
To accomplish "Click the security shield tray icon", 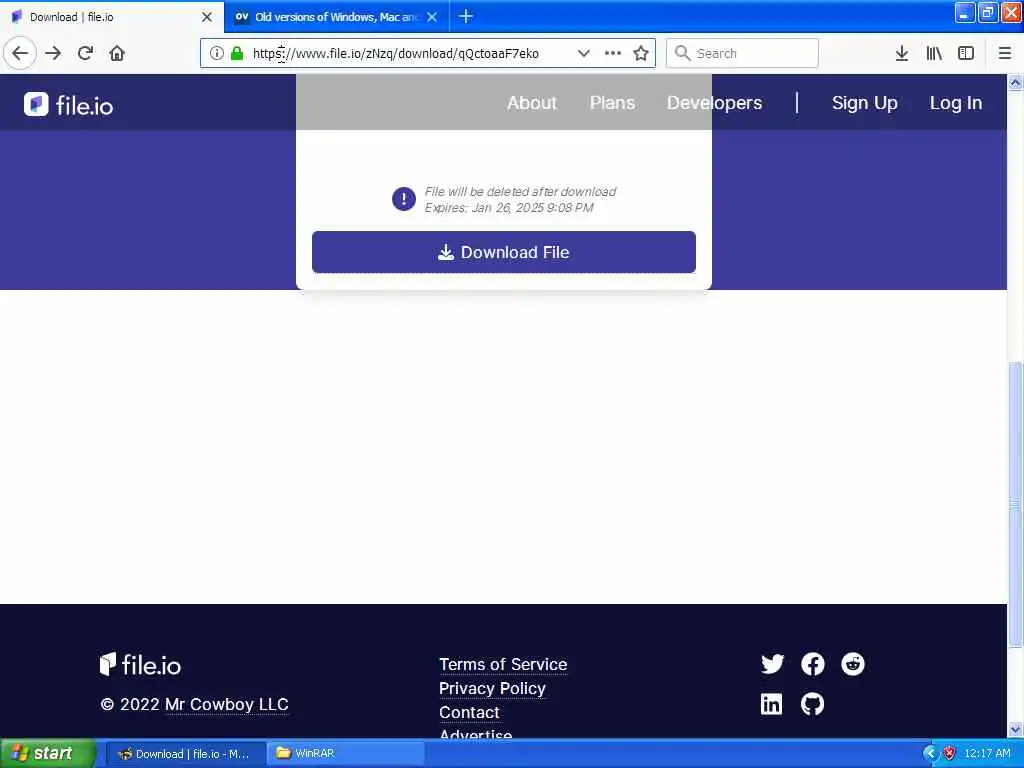I will (x=949, y=753).
